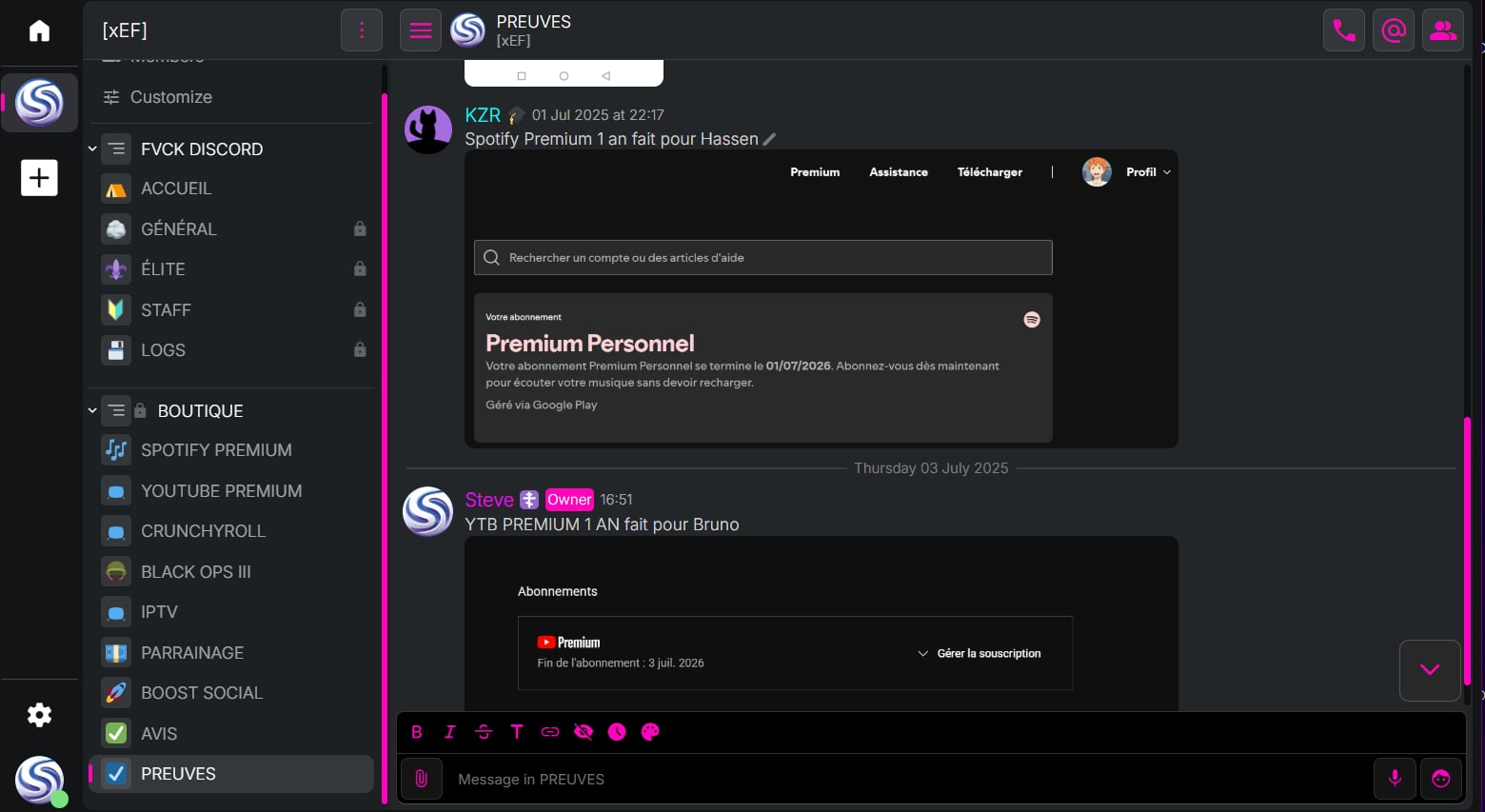Click the chat messages scrollbar
The image size is (1485, 812).
coord(1468,551)
